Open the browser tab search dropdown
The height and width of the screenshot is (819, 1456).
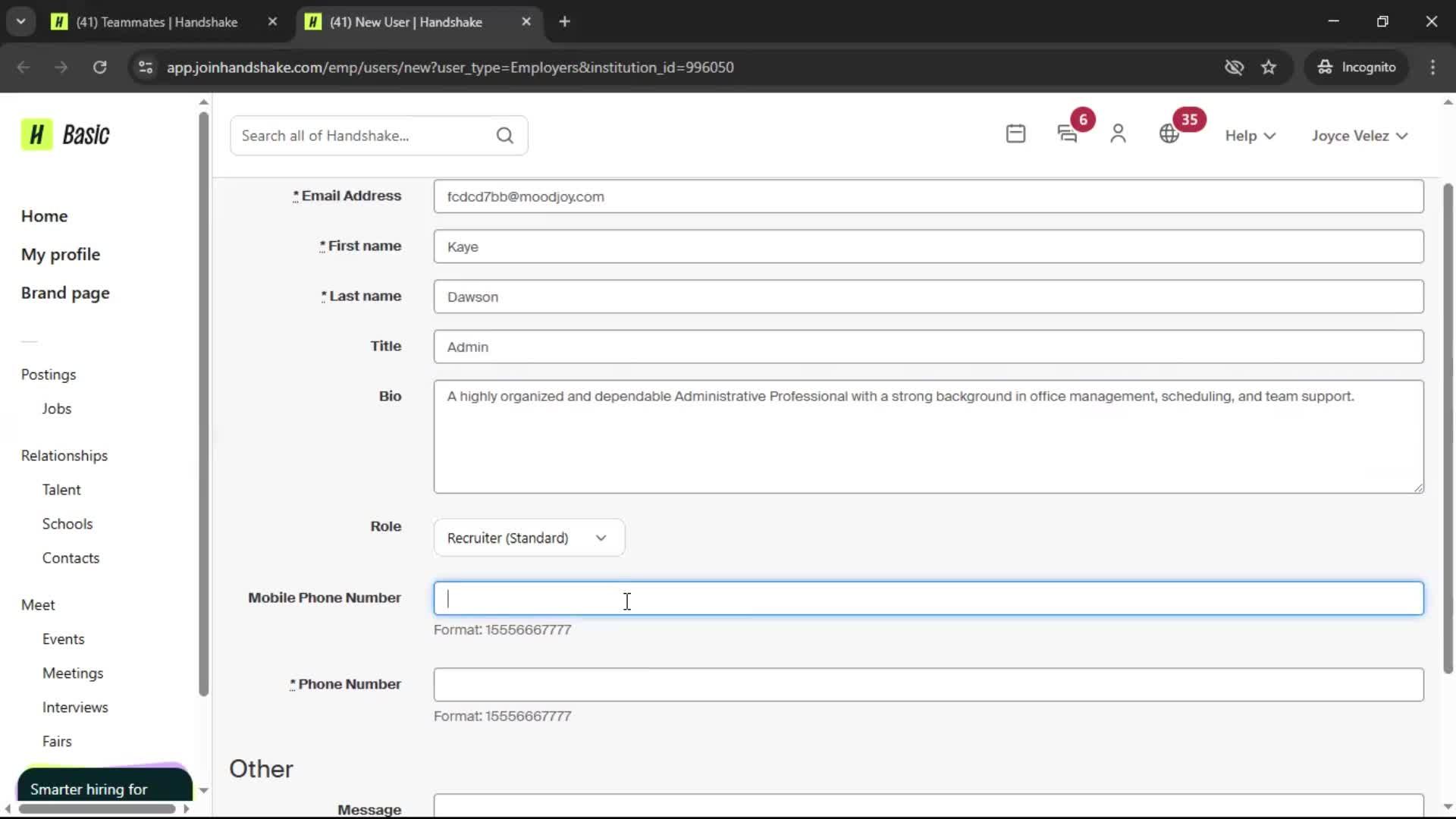tap(20, 21)
